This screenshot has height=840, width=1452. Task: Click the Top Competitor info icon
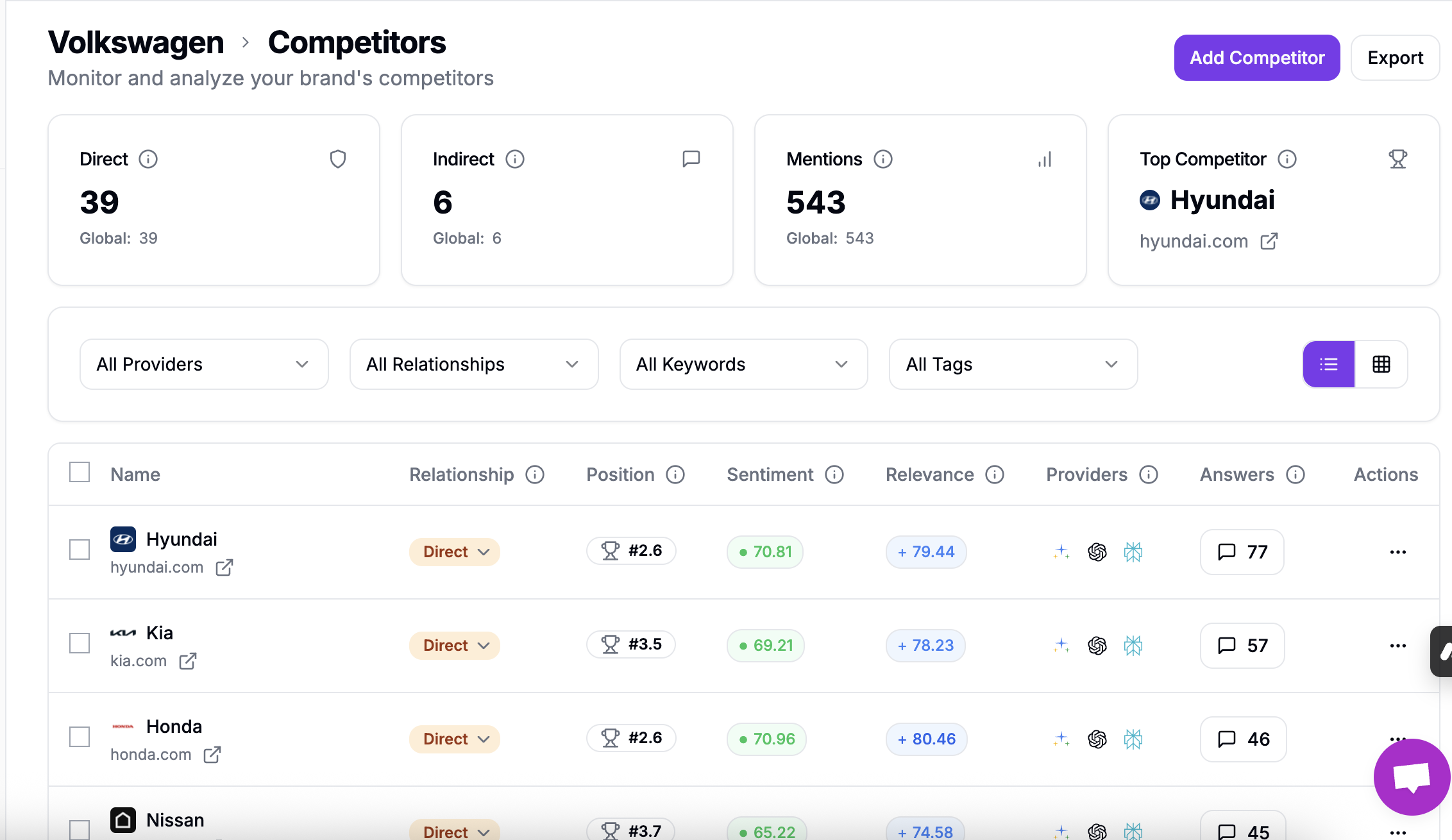[1287, 159]
